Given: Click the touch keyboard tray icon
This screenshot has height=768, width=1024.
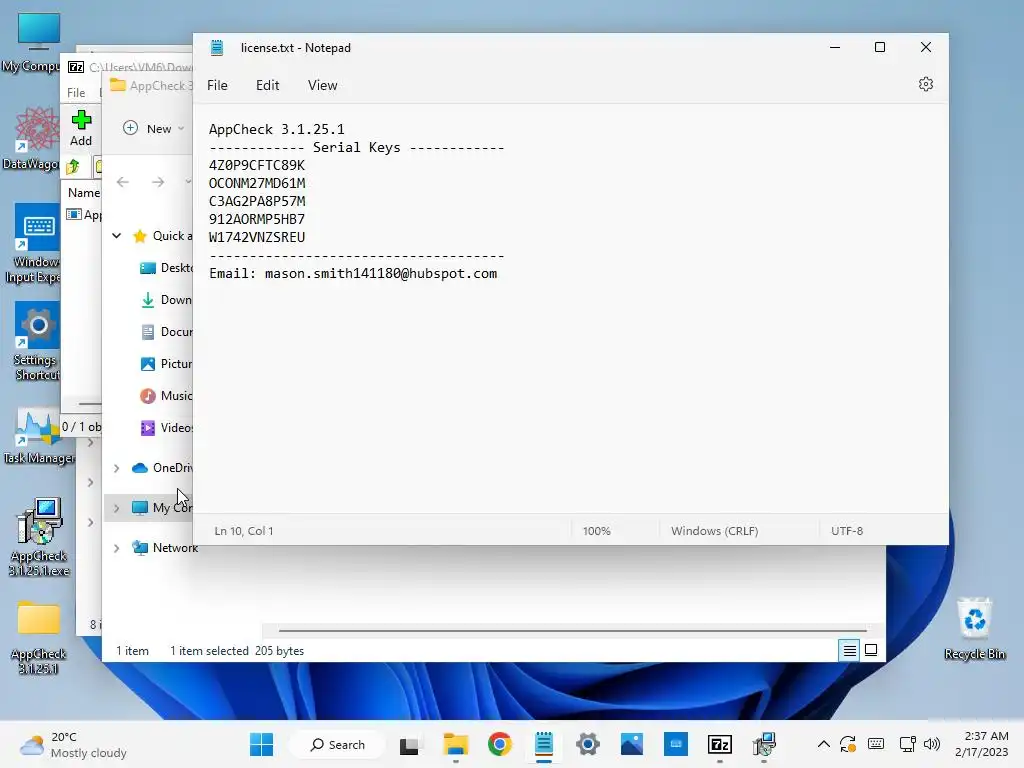Looking at the screenshot, I should 876,744.
